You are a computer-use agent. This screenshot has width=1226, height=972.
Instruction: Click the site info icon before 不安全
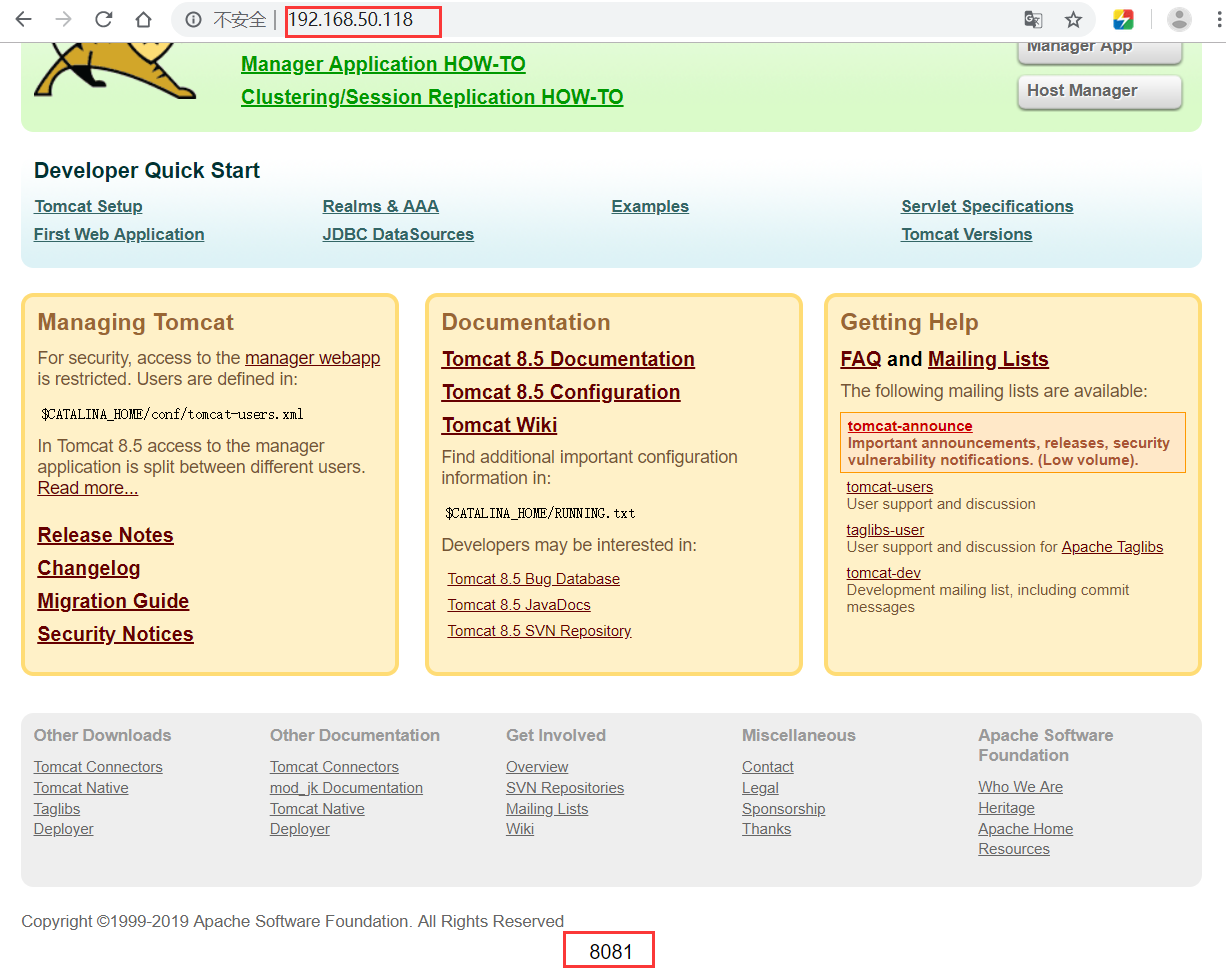click(194, 20)
